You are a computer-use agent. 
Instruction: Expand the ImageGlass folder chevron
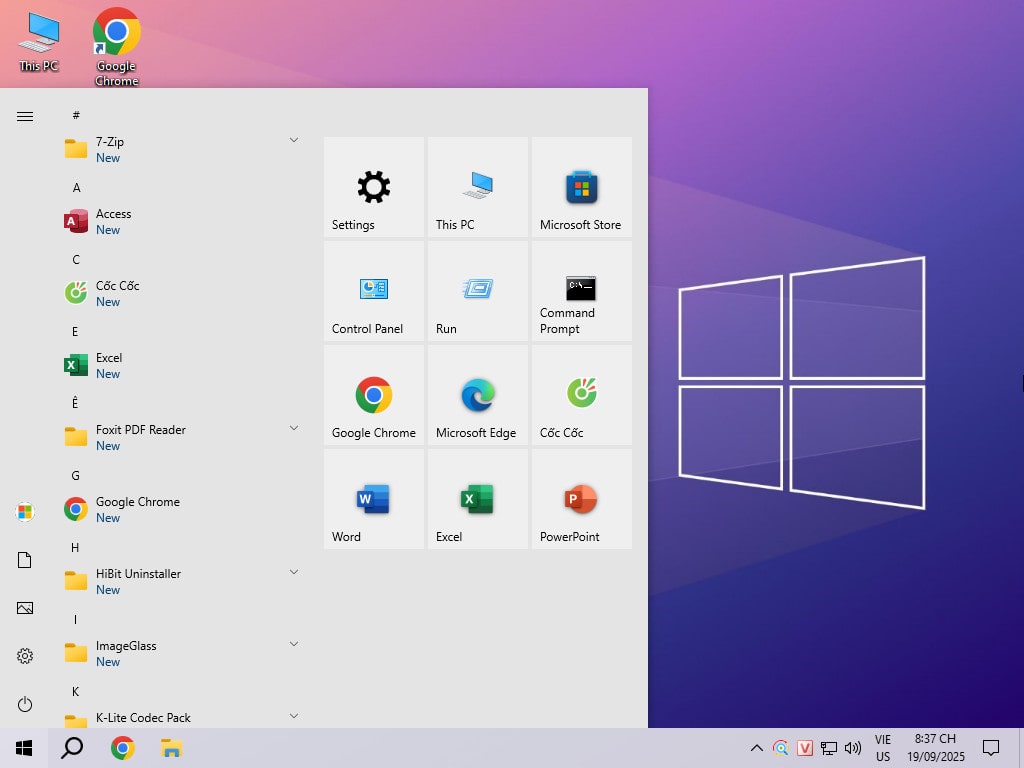pyautogui.click(x=294, y=644)
